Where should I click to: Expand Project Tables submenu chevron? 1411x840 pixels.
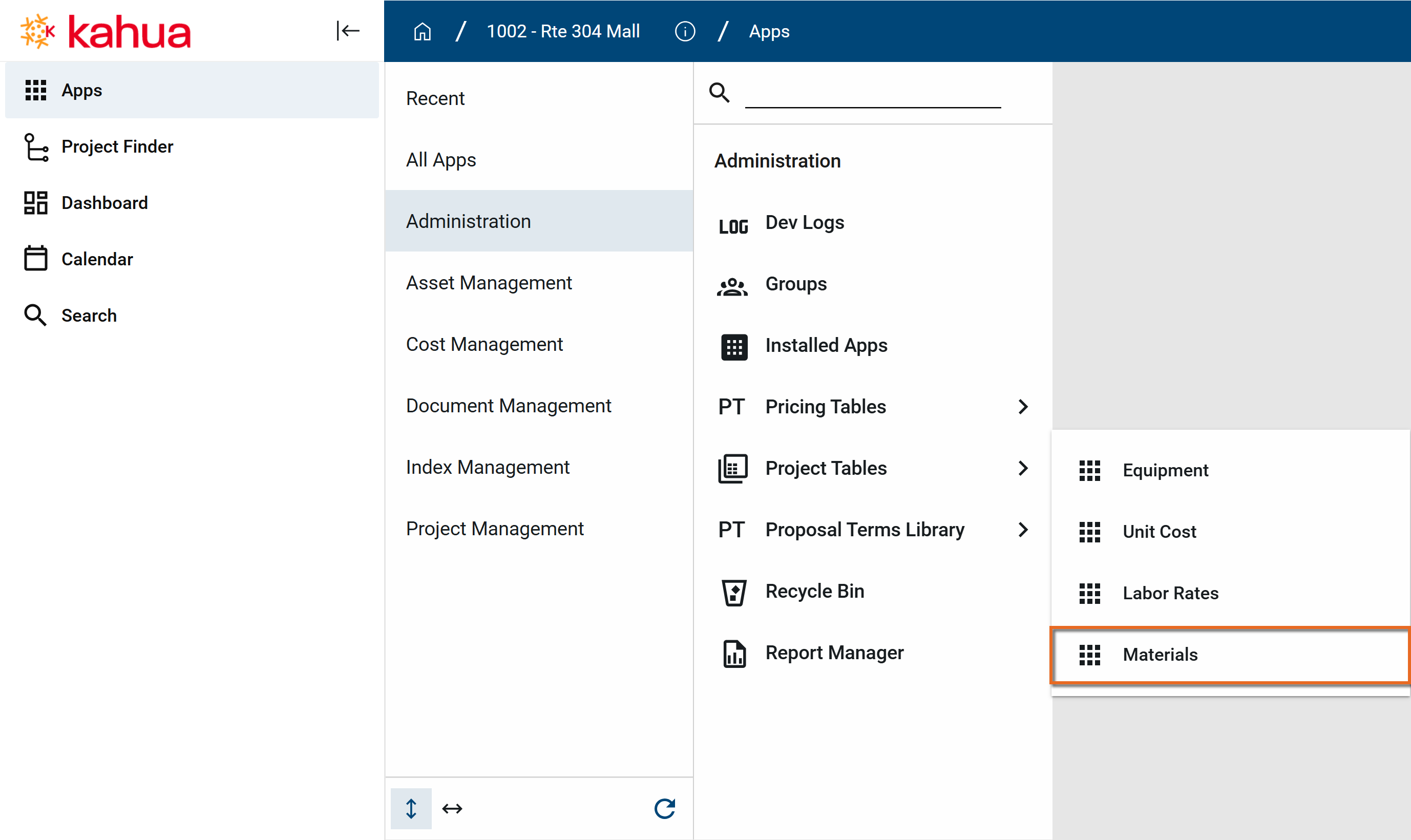pos(1022,468)
